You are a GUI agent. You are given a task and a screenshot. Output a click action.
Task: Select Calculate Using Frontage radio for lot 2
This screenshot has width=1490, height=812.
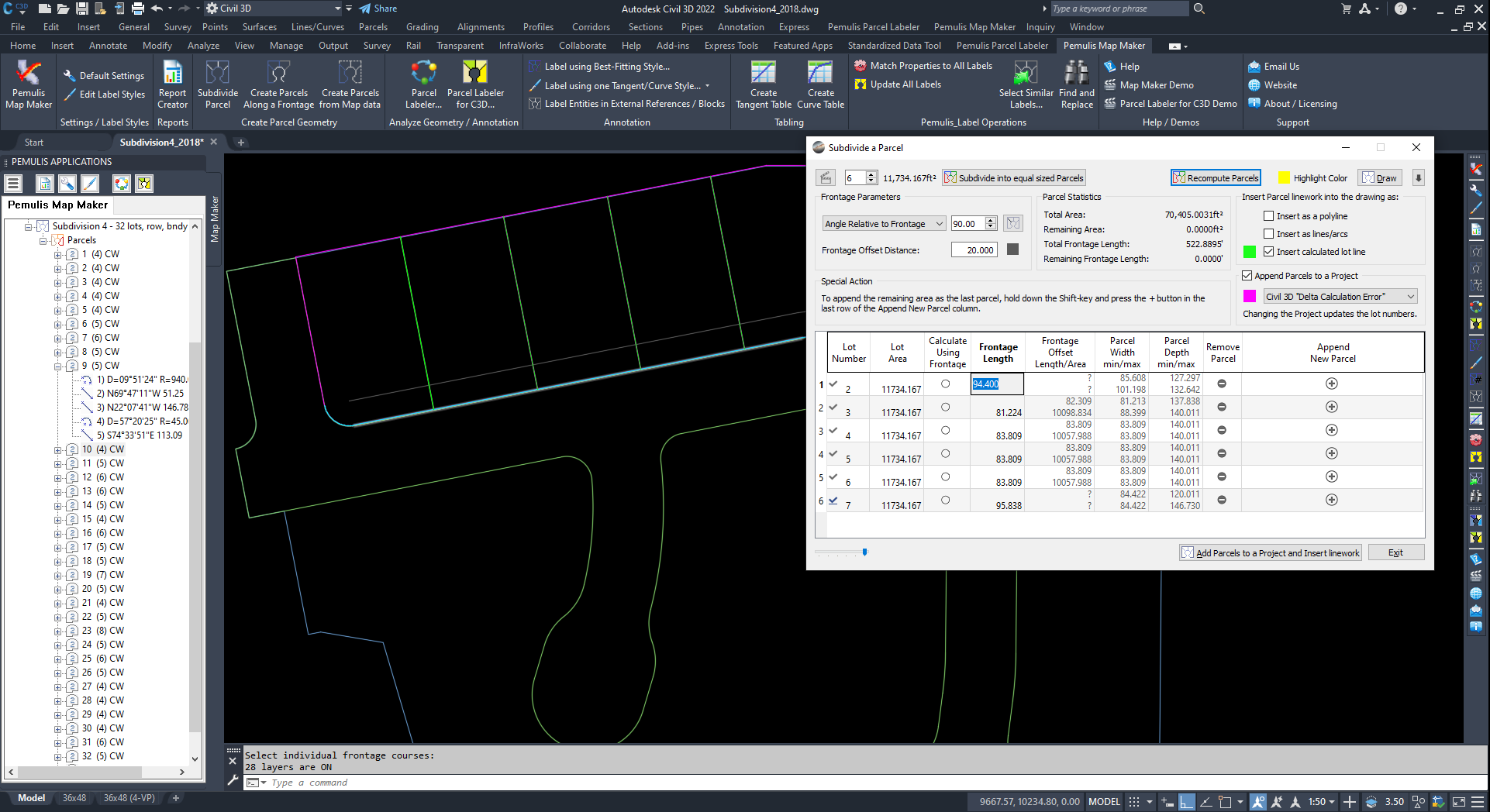pos(945,384)
